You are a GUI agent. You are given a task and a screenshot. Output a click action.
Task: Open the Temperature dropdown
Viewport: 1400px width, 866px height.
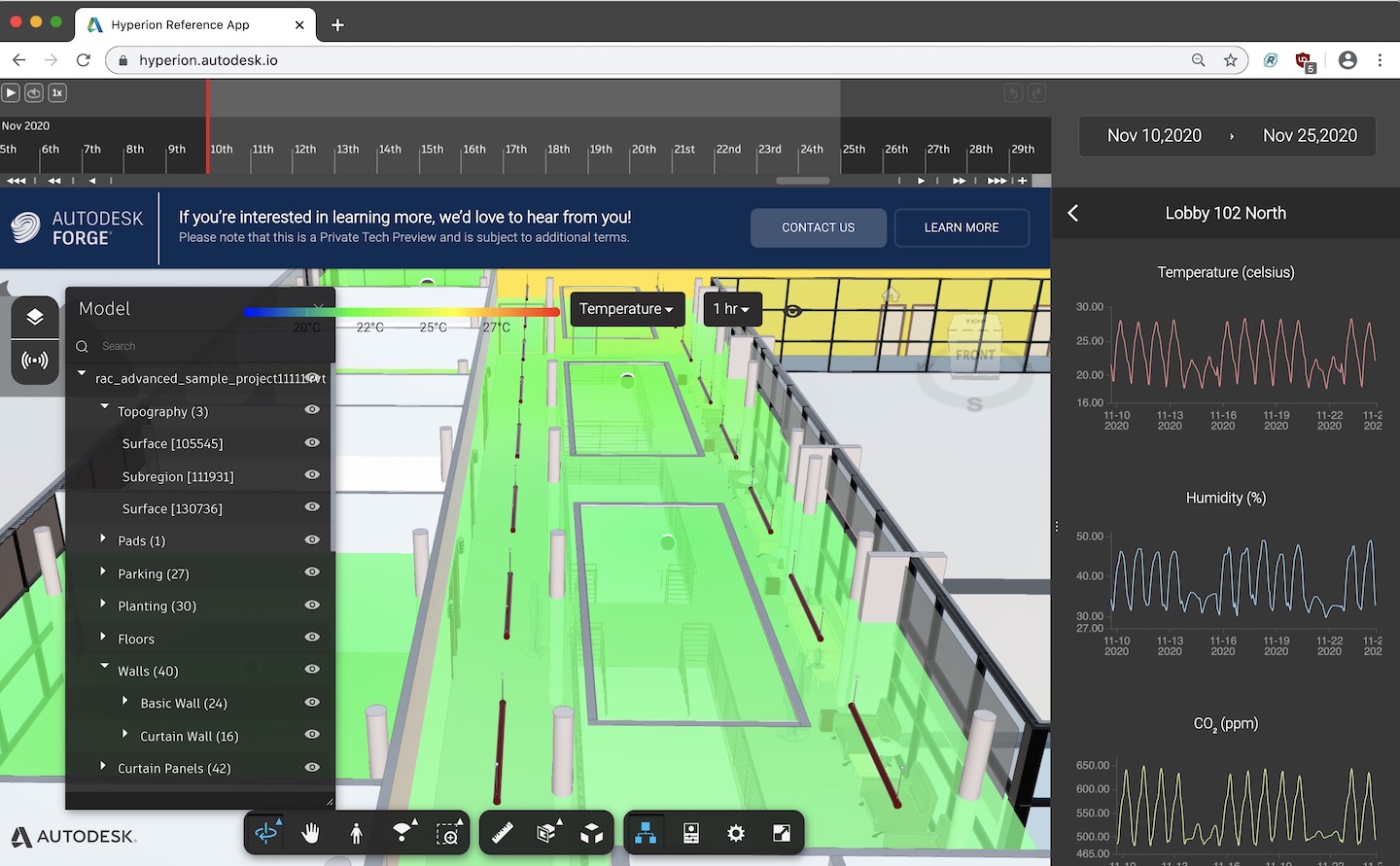[626, 309]
